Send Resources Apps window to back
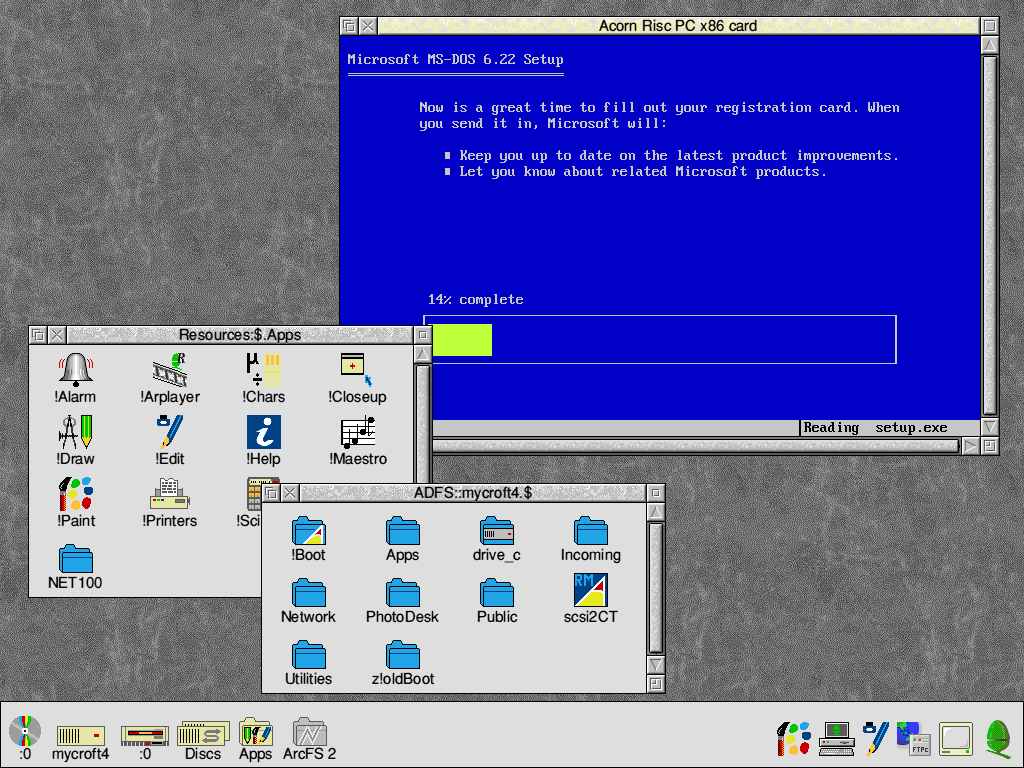Viewport: 1024px width, 768px height. point(38,335)
